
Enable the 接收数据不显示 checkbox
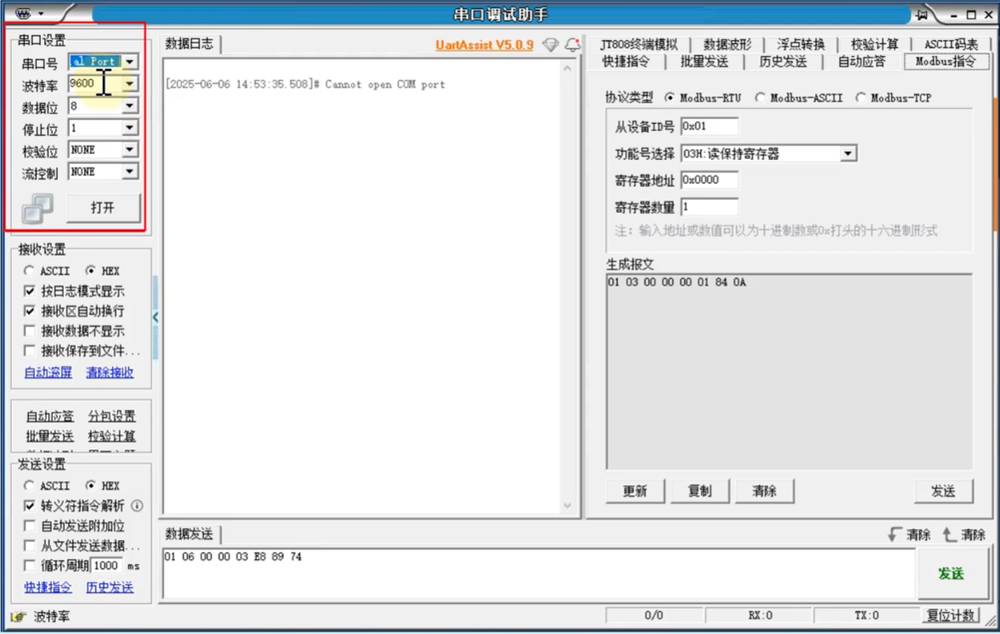[x=29, y=331]
